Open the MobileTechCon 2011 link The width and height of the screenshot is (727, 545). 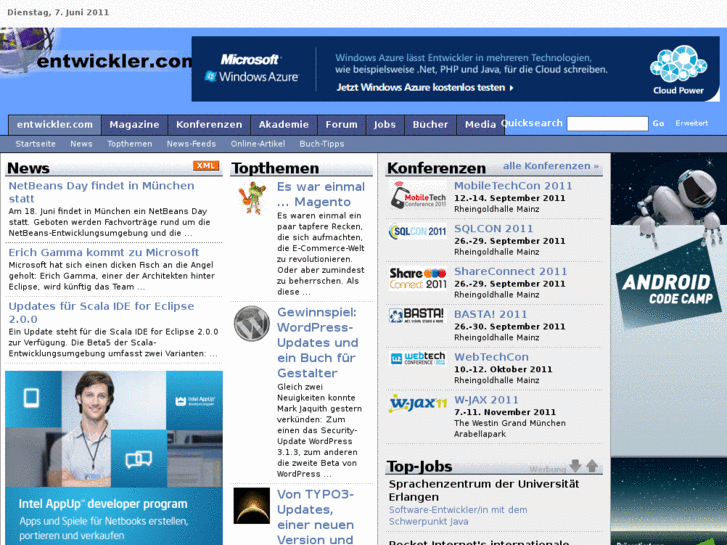tap(513, 186)
